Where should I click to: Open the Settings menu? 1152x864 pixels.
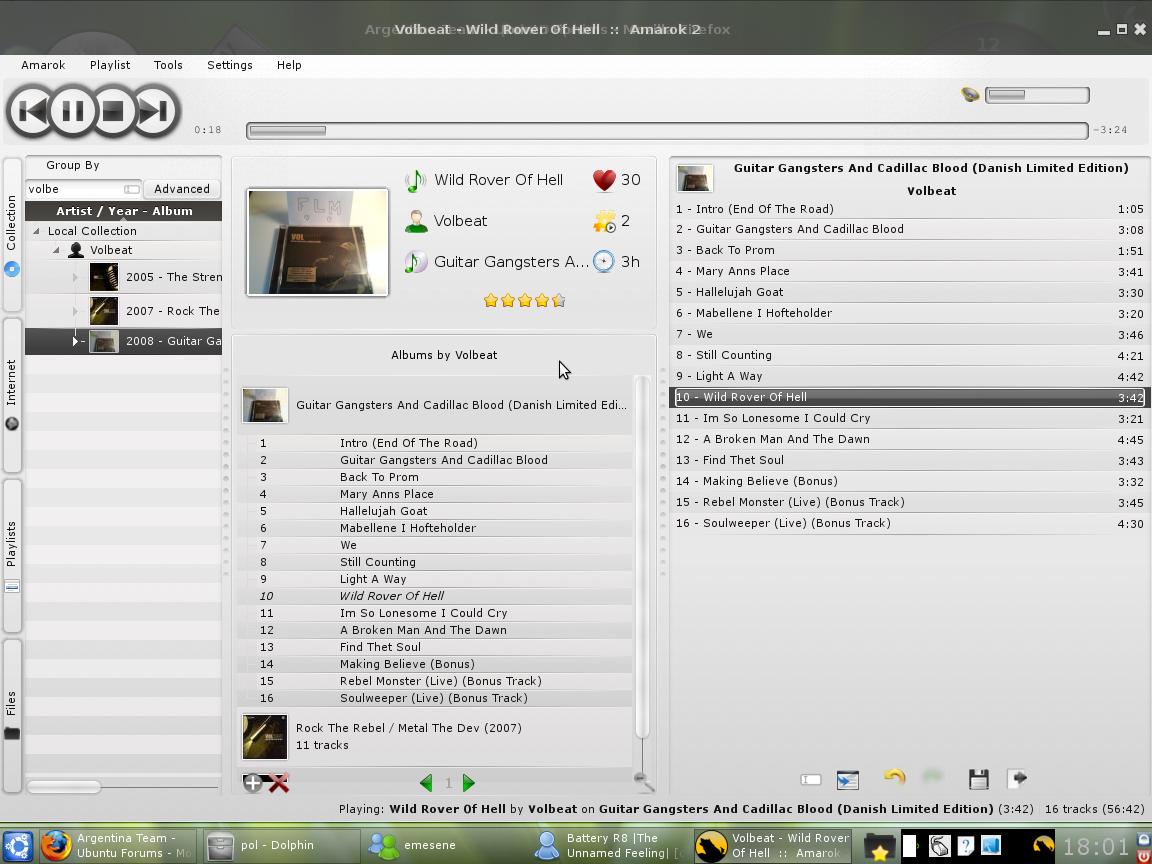click(230, 65)
